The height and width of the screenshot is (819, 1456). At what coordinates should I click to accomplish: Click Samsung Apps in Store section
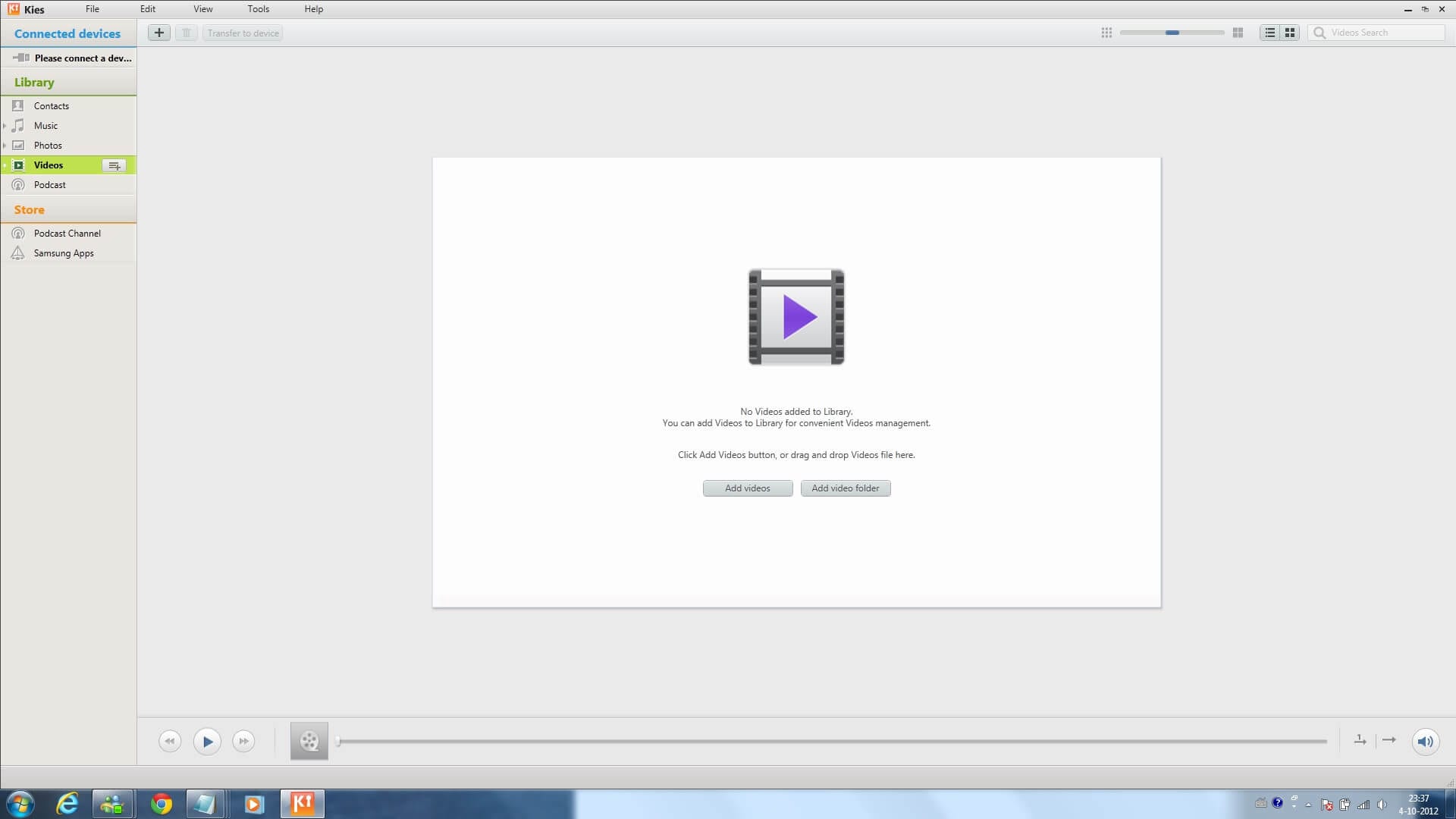click(64, 253)
